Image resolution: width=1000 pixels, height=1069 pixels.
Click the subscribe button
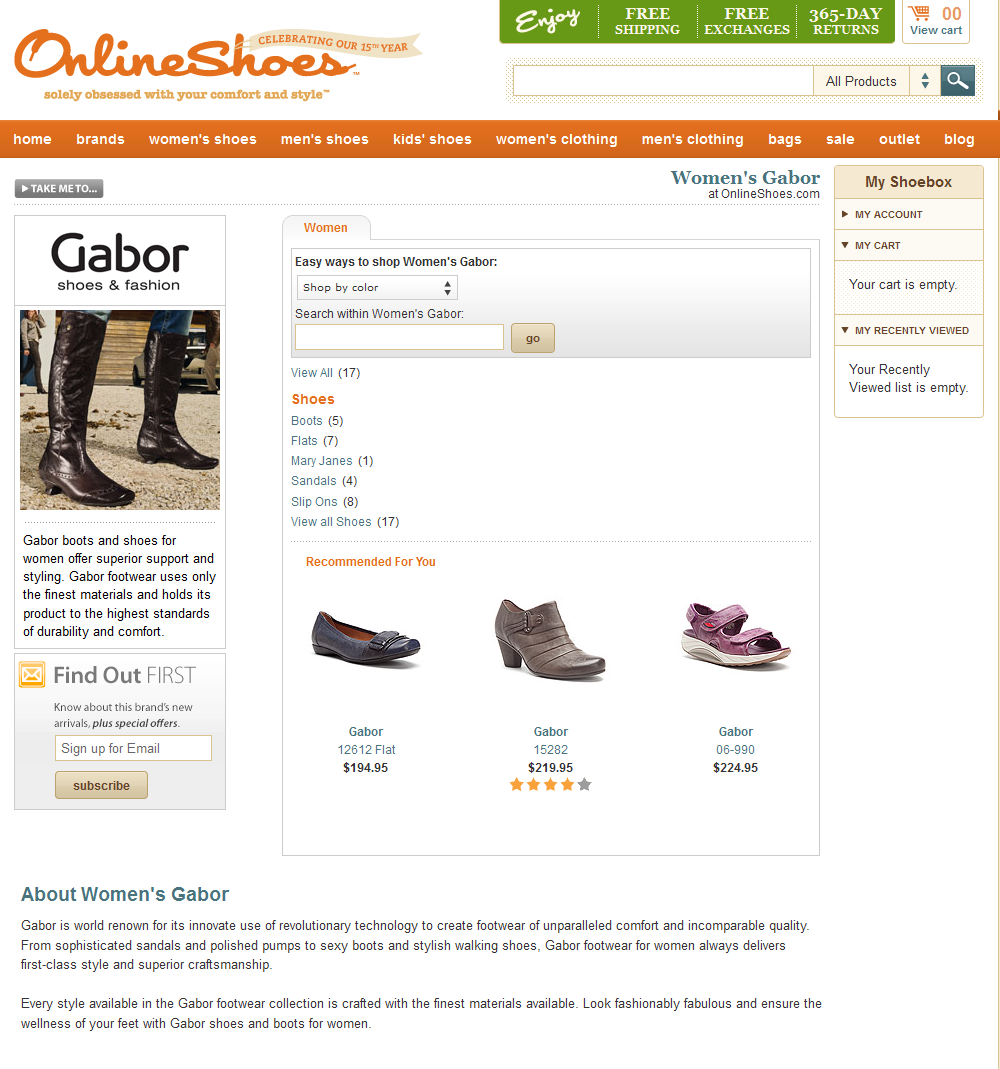(x=101, y=785)
